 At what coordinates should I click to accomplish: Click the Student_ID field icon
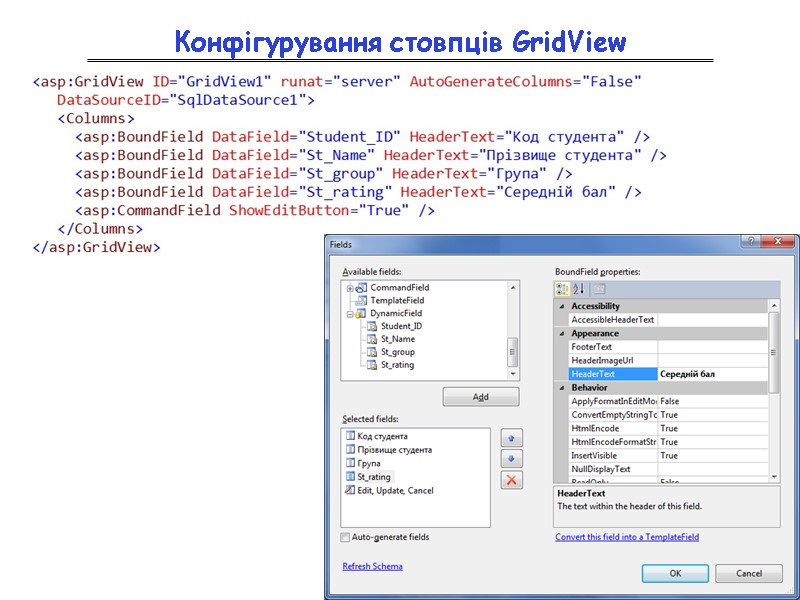point(372,326)
